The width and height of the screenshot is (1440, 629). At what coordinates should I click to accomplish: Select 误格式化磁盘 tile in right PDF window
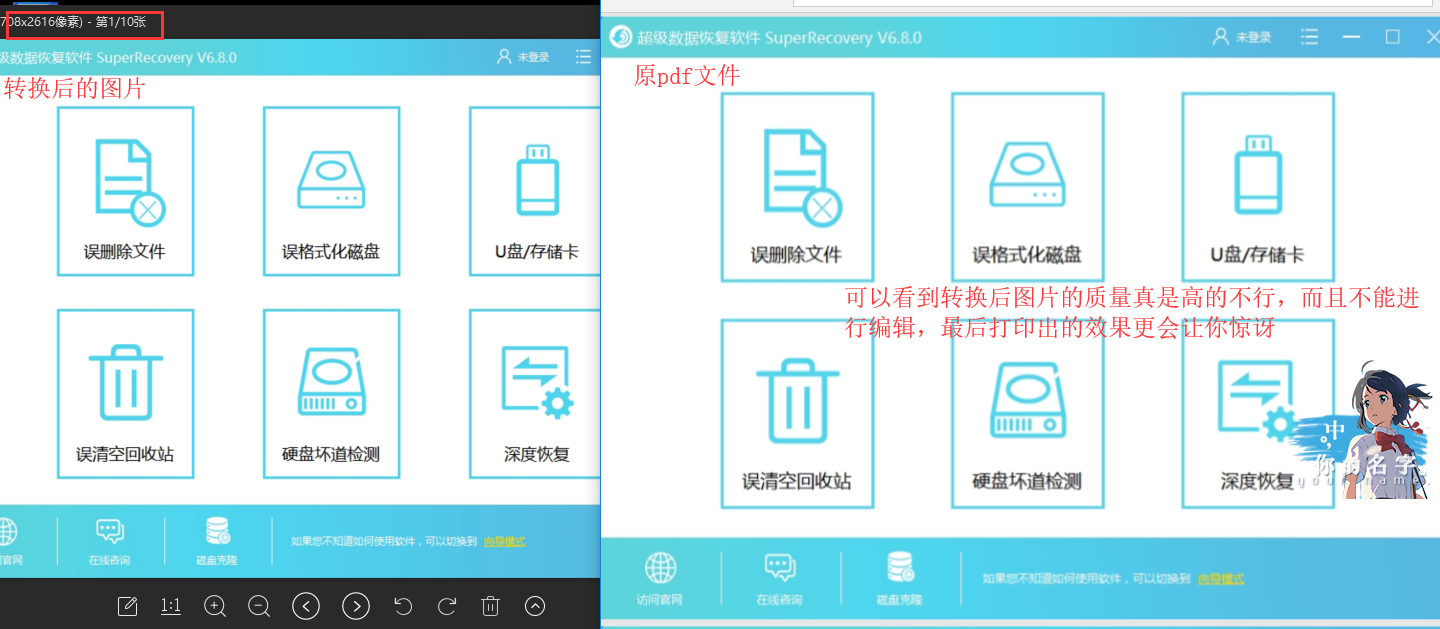pyautogui.click(x=1027, y=188)
